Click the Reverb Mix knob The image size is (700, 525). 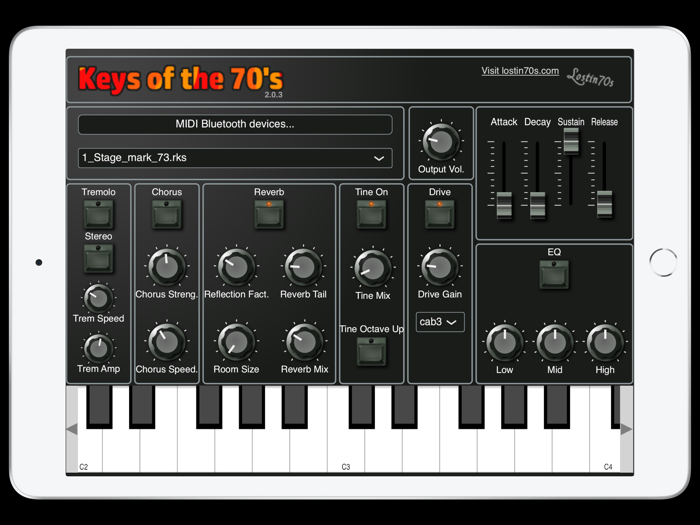pos(304,342)
